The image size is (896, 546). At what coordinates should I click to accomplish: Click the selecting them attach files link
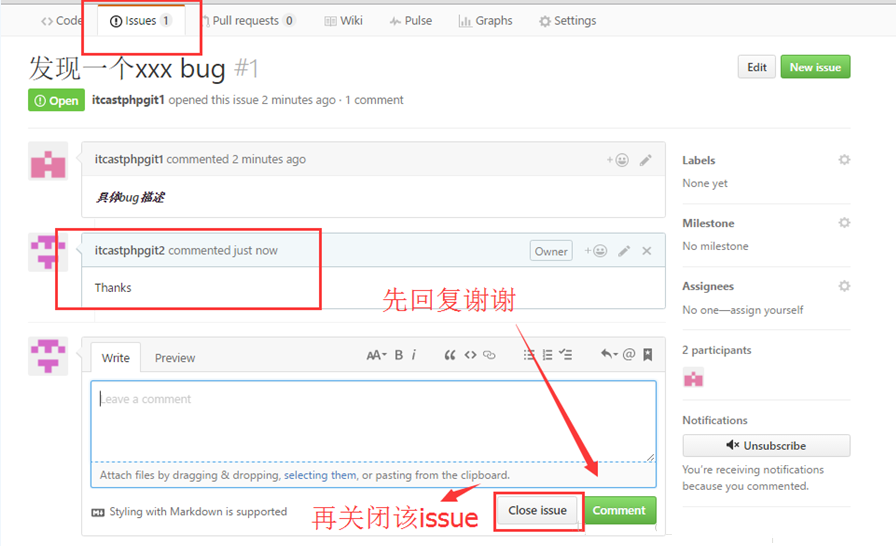pos(320,475)
